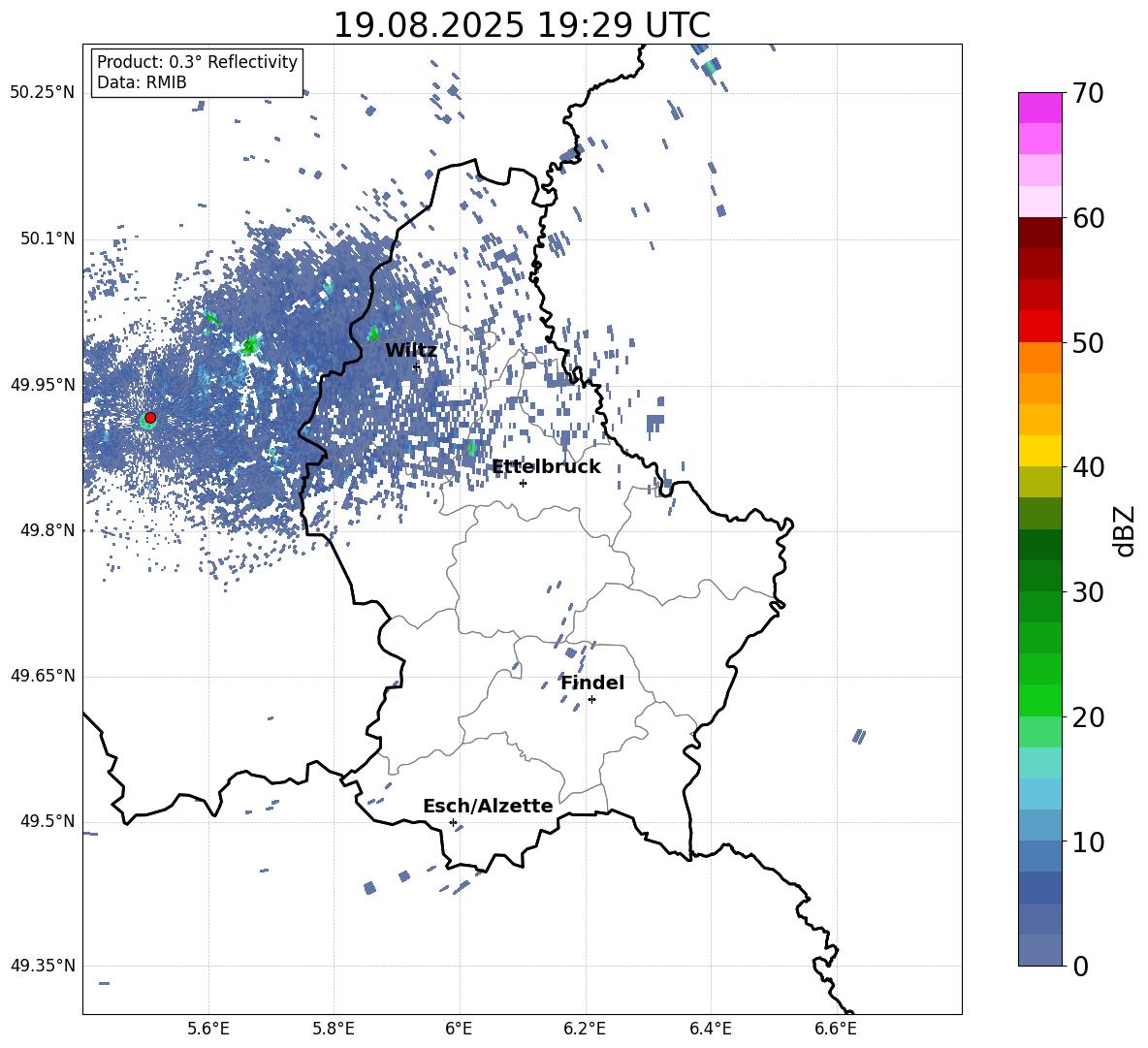Click the magenta top swatch of the colorbar
Image resolution: width=1148 pixels, height=1048 pixels.
[x=1039, y=108]
